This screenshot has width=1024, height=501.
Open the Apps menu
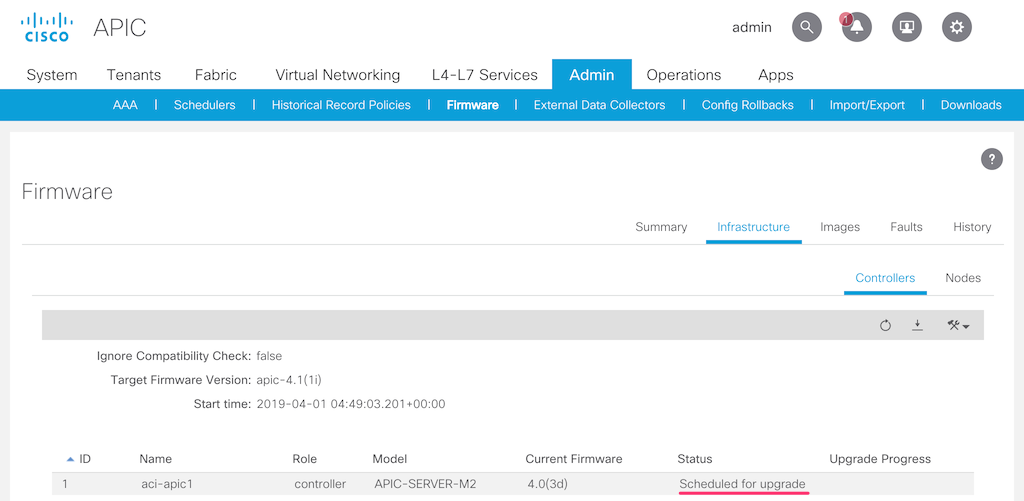coord(776,74)
